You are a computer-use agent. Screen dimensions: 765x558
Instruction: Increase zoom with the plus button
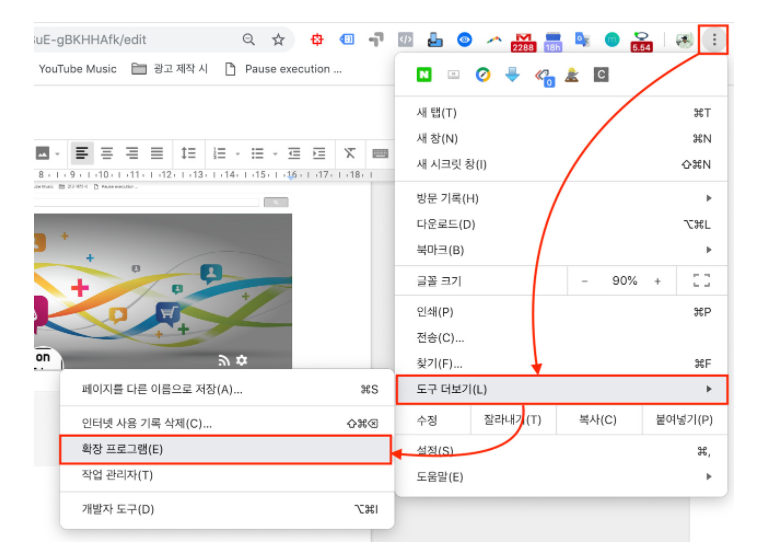coord(658,281)
